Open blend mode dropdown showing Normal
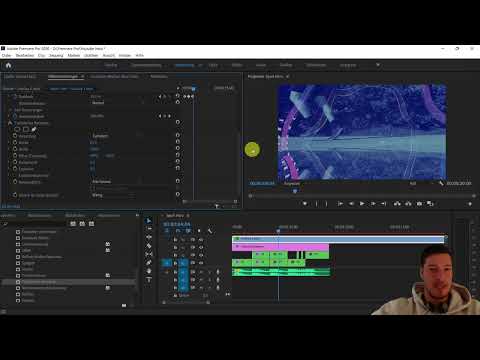This screenshot has width=480, height=360. point(117,103)
